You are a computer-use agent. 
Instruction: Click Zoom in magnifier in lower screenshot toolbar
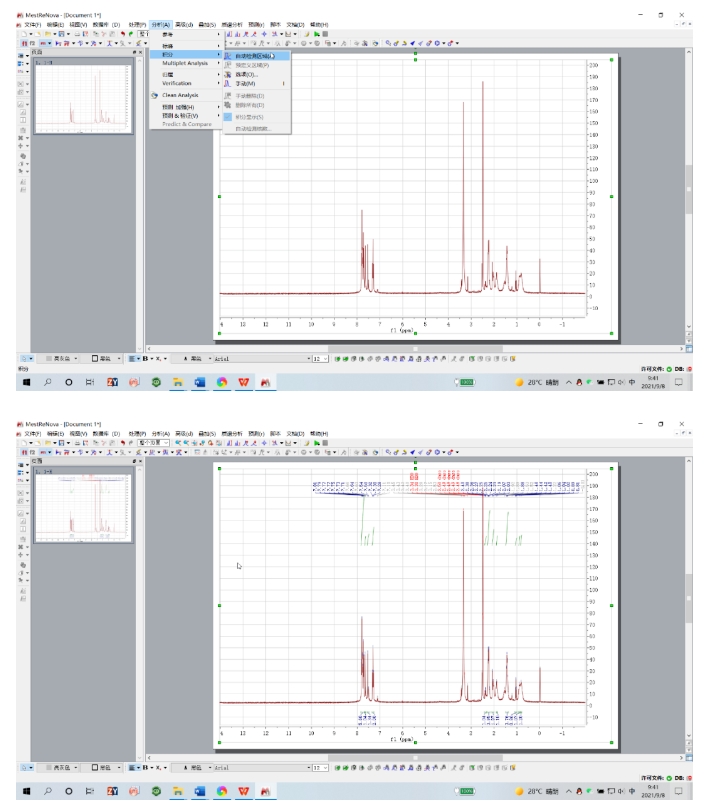point(178,443)
